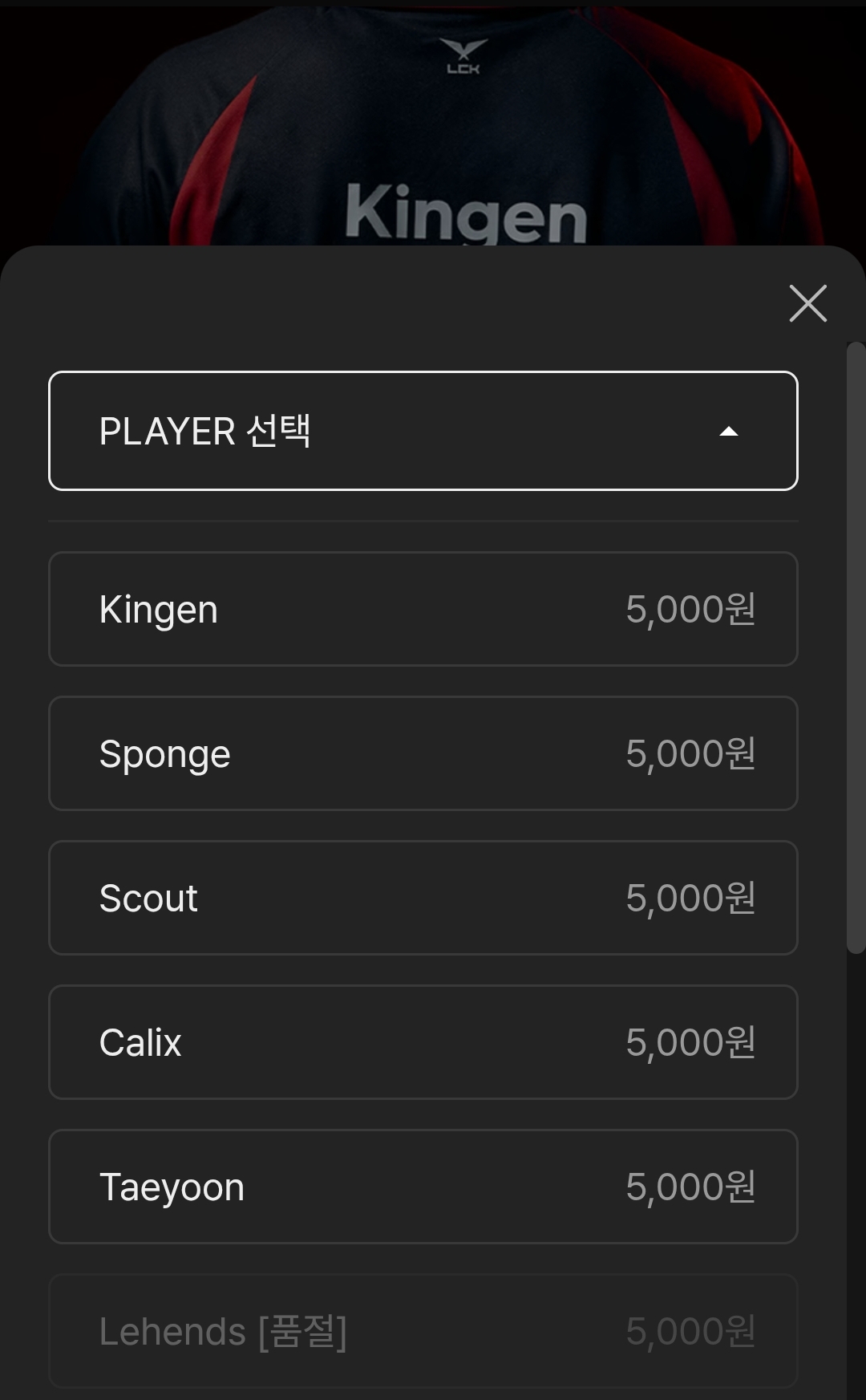Tap the red jersey sleeve on left
Screen dimensions: 866x1400
coord(215,160)
